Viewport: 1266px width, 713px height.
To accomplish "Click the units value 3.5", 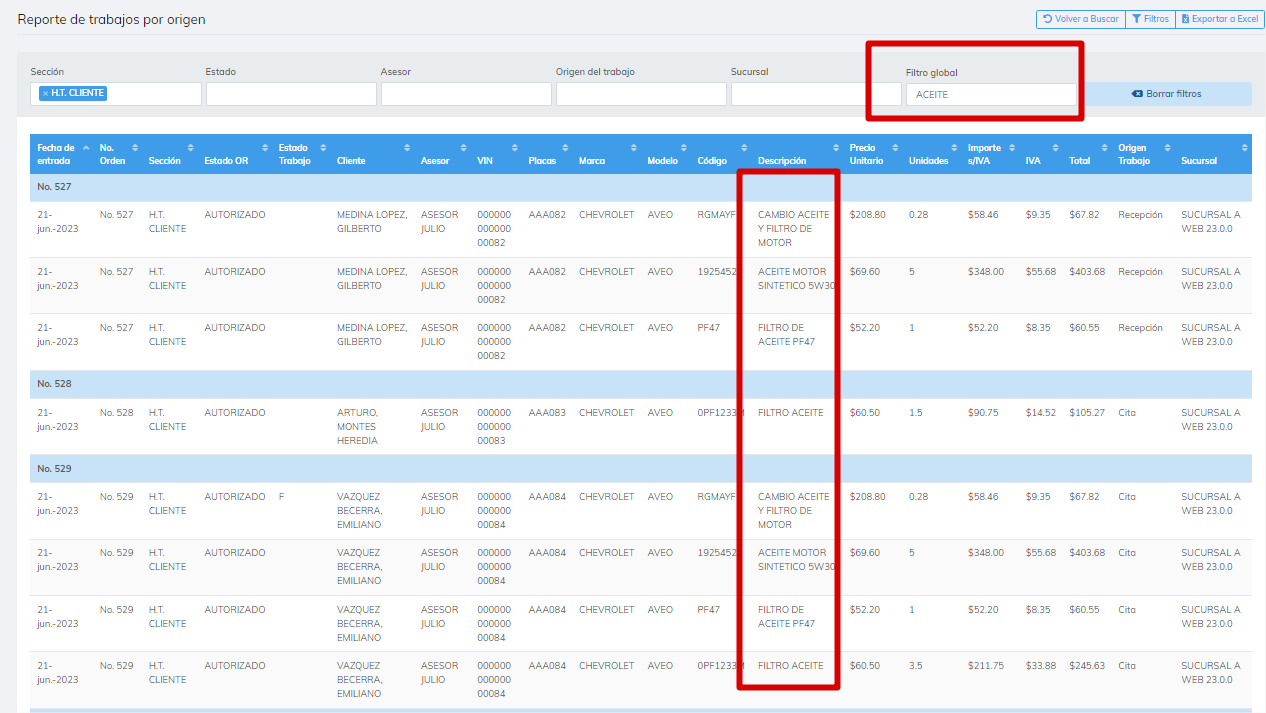I will (x=916, y=665).
